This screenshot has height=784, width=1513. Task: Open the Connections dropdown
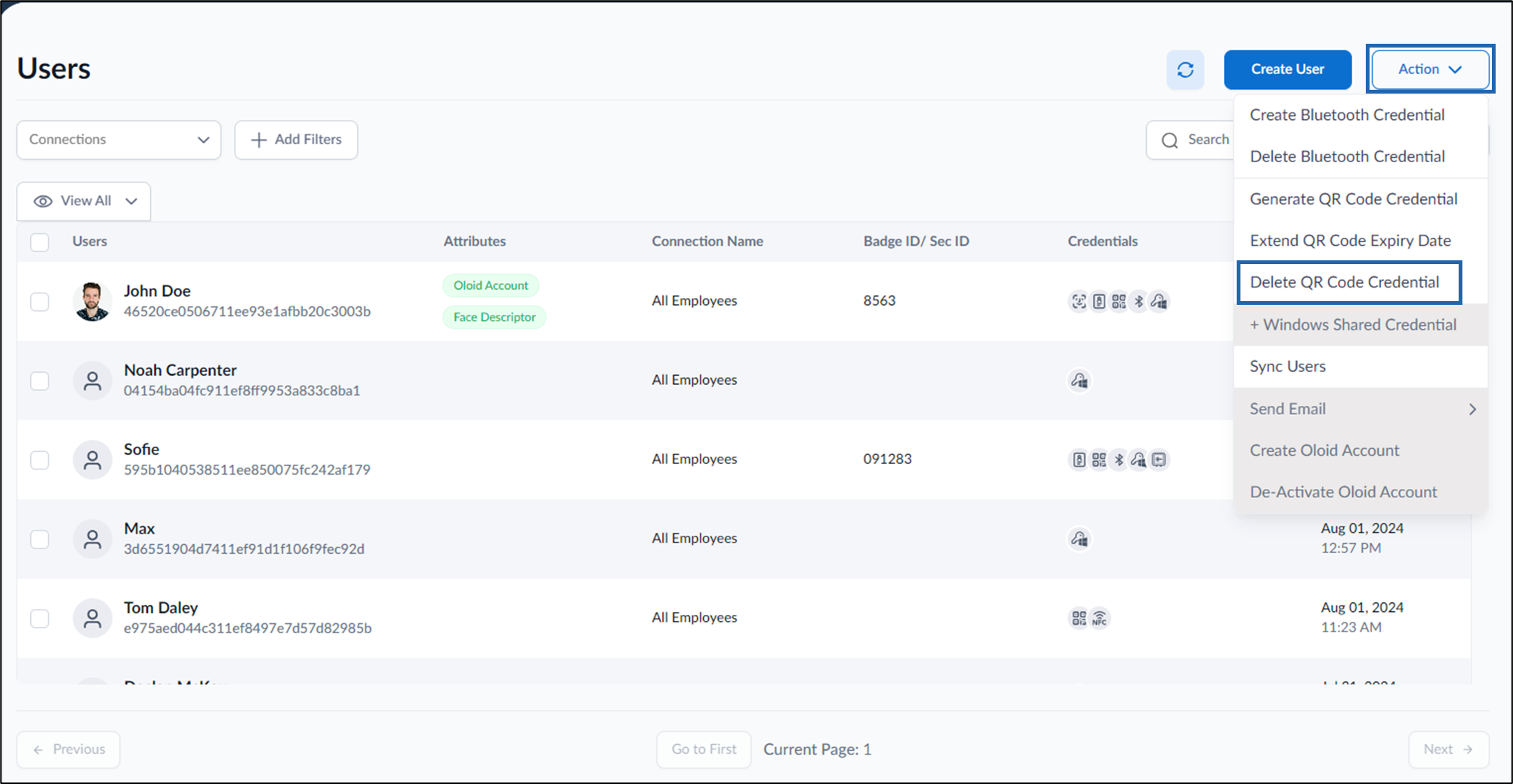point(119,140)
